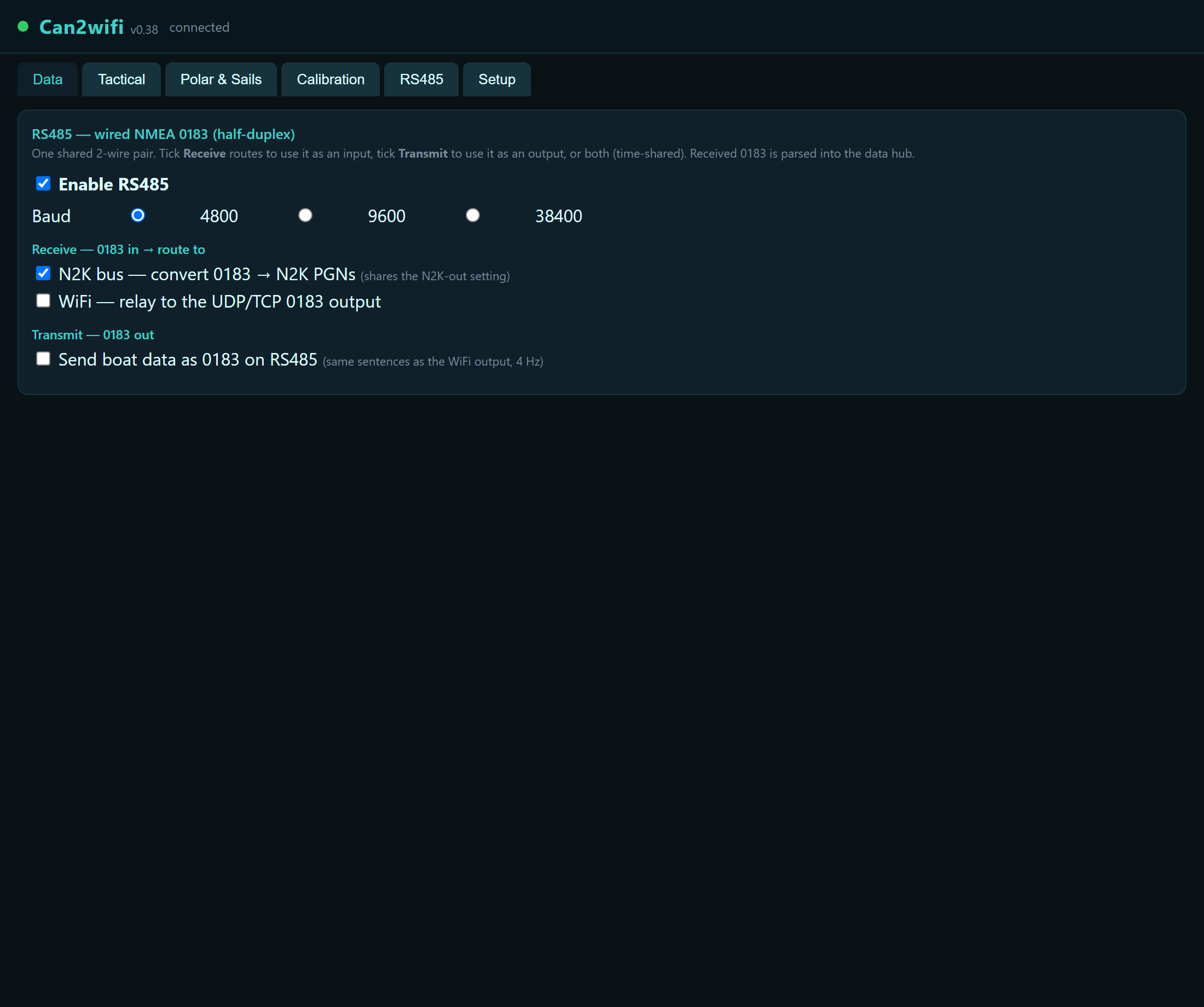Open the Setup tab
Screen dimensions: 1204x1007
click(x=496, y=79)
